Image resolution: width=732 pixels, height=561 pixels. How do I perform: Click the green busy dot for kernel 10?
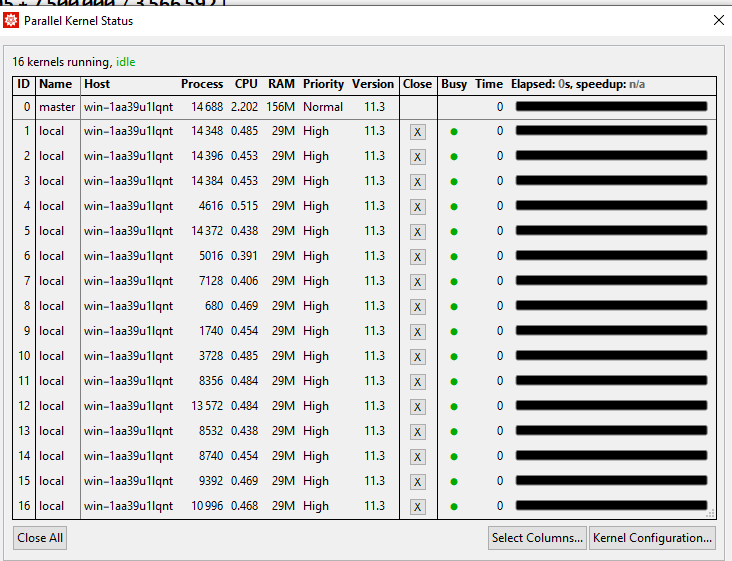click(454, 357)
